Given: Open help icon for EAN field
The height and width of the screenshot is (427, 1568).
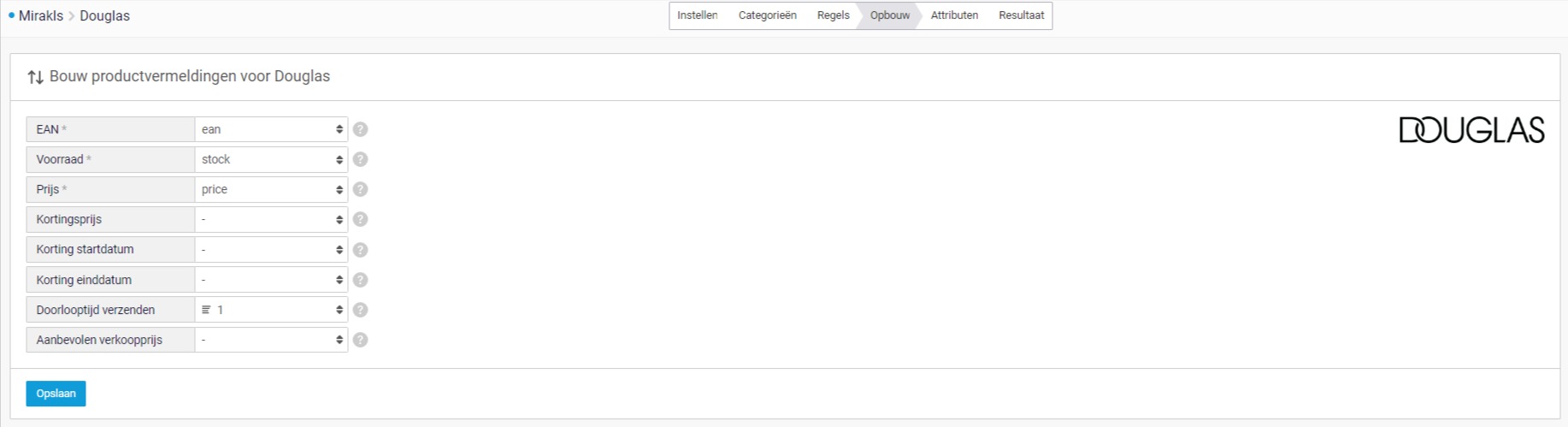Looking at the screenshot, I should pos(361,129).
